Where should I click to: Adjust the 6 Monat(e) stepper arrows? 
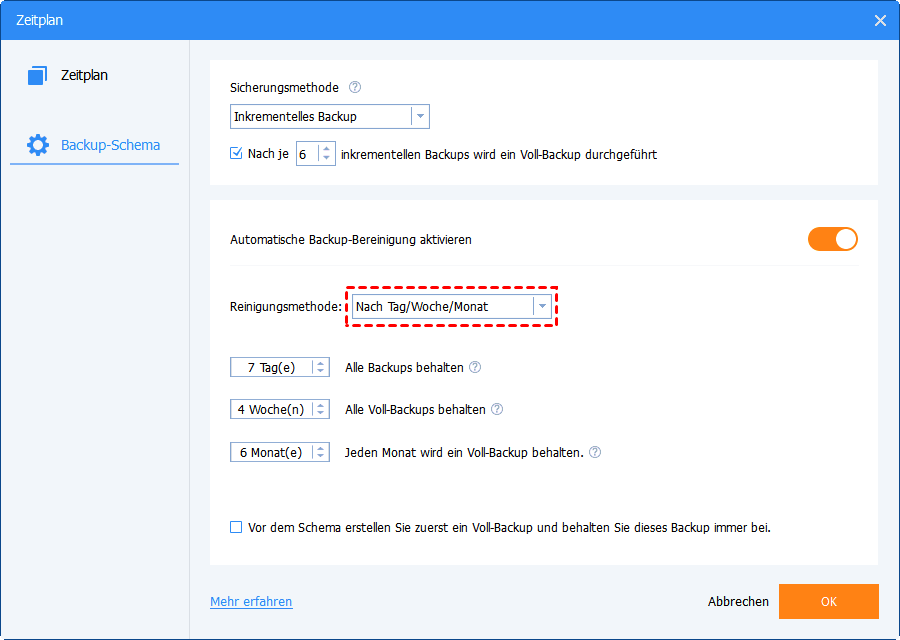point(321,452)
